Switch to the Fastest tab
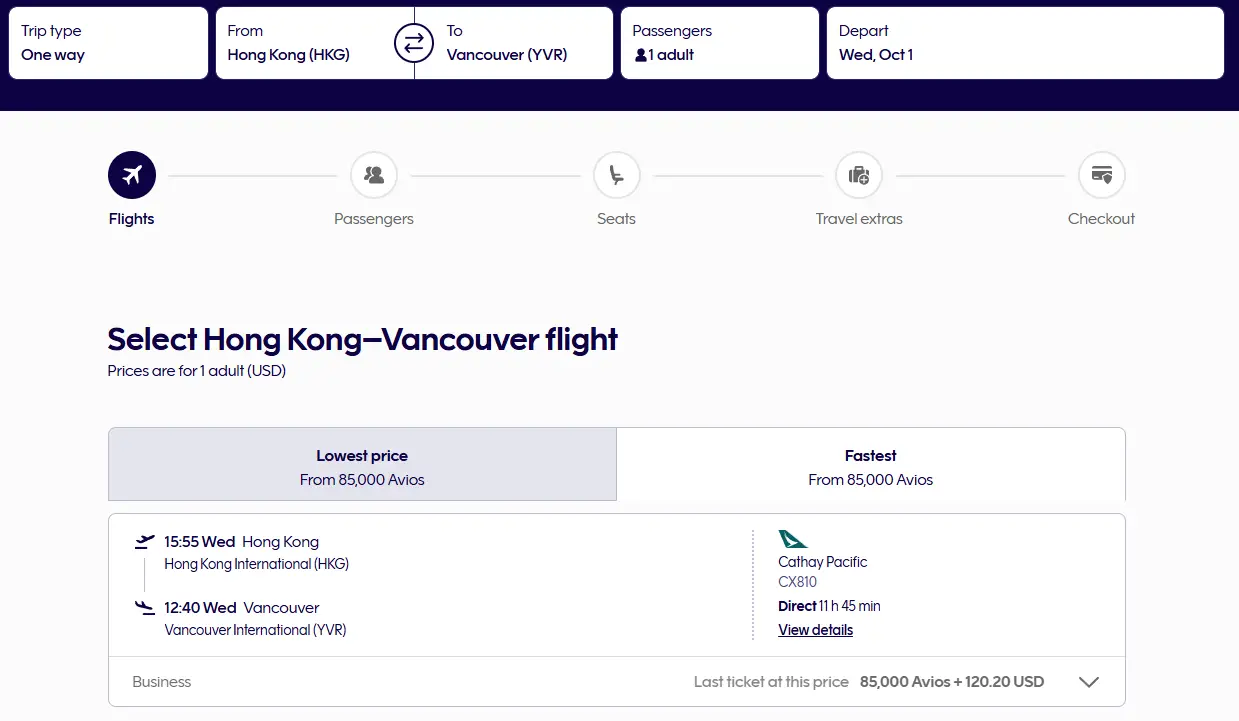The image size is (1239, 721). 870,465
